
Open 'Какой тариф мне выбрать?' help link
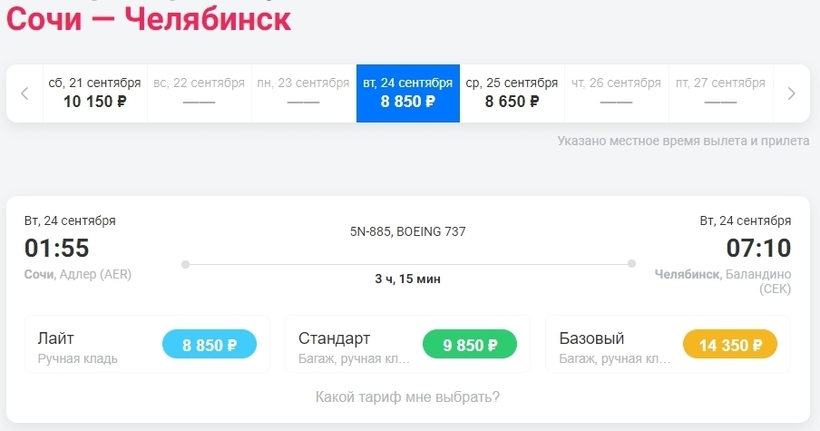[408, 397]
